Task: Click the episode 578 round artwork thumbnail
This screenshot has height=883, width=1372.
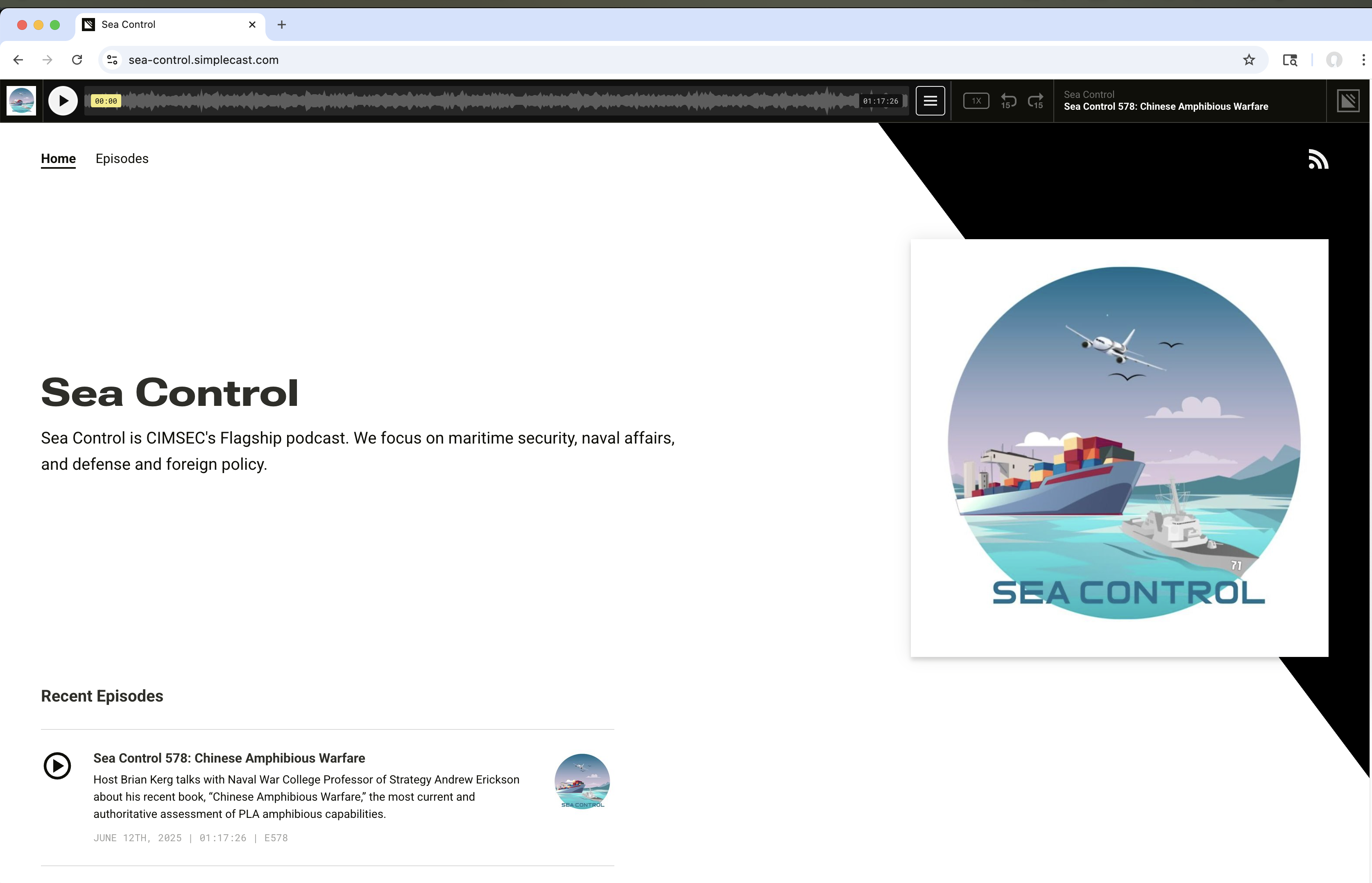Action: [582, 781]
